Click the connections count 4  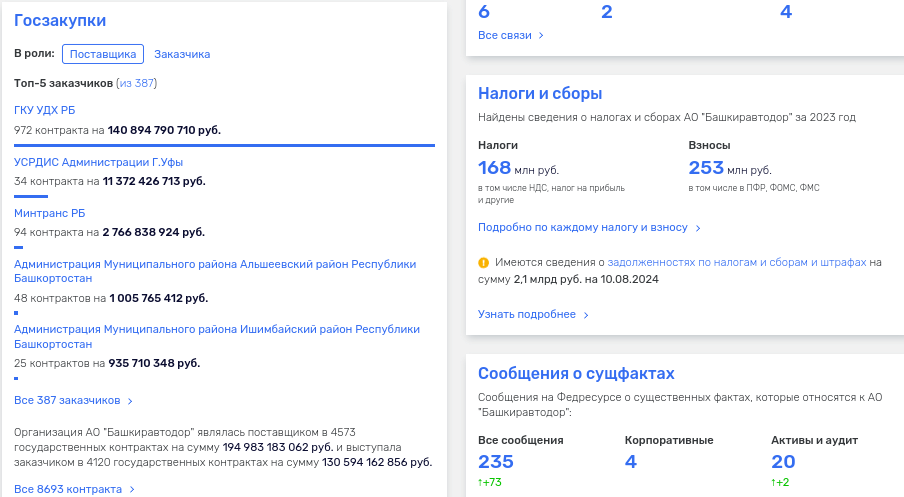(786, 12)
